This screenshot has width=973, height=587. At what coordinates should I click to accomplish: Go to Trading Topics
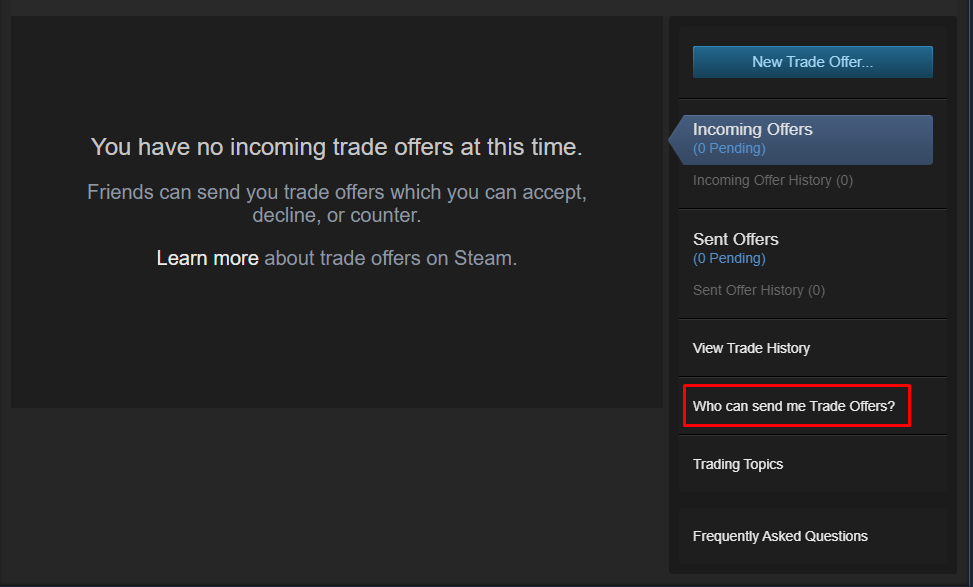[x=738, y=464]
